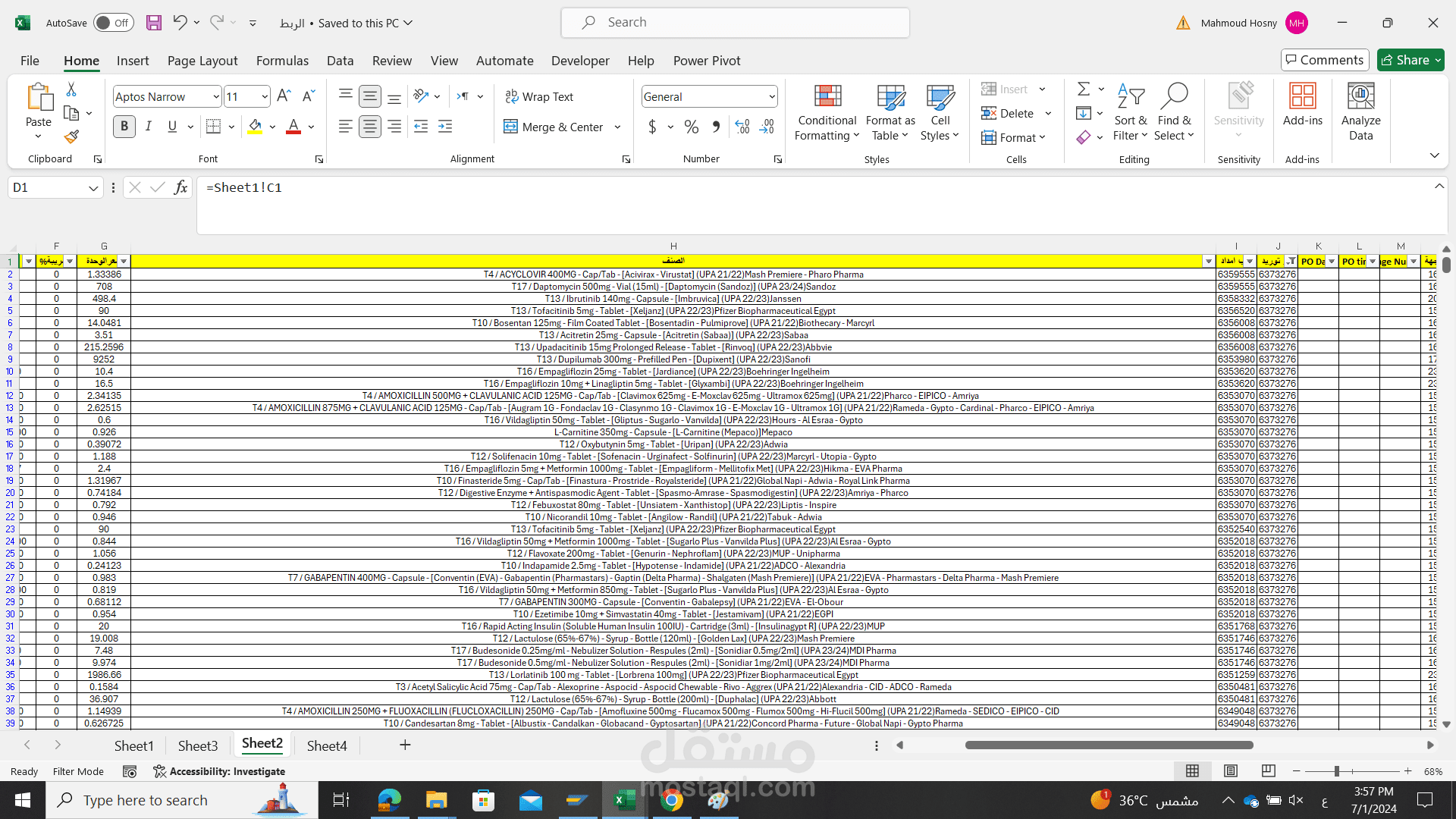The image size is (1456, 819).
Task: Open Google Chrome from the taskbar
Action: pos(671,800)
